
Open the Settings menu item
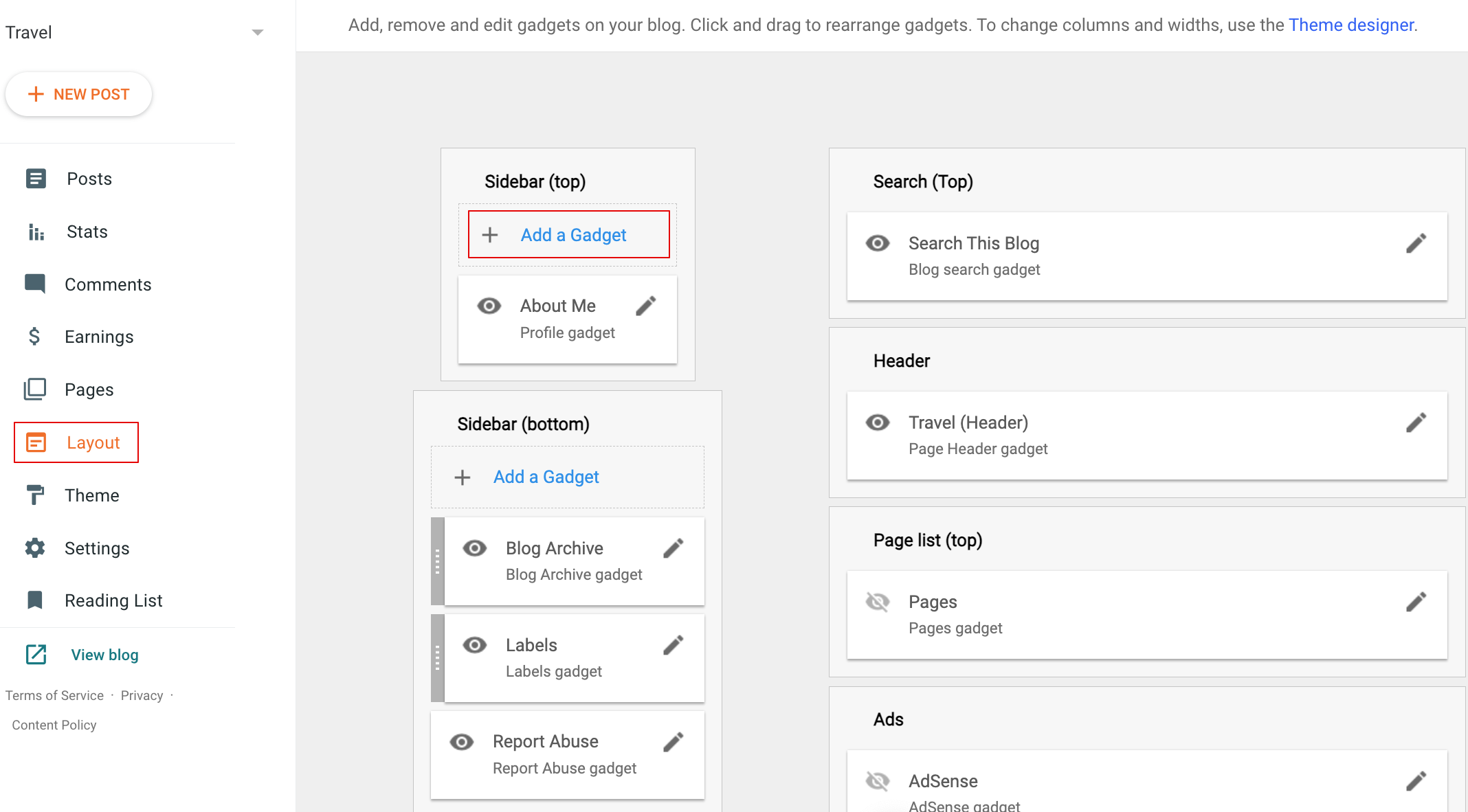pos(97,548)
